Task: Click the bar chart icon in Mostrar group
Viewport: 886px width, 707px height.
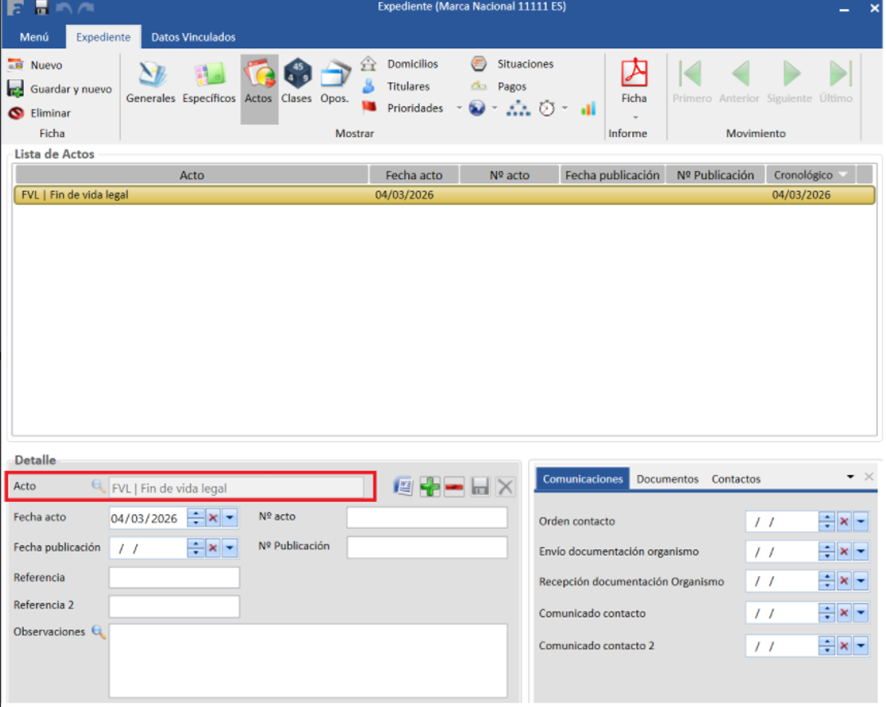Action: click(x=588, y=109)
